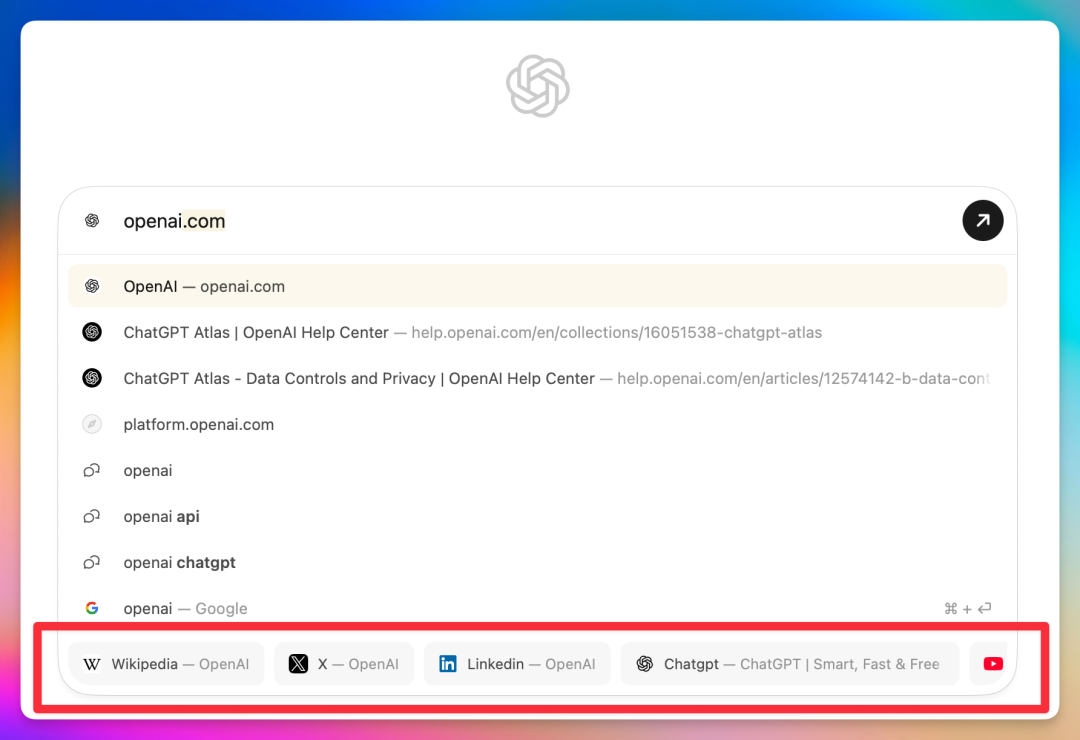
Task: Click the OpenAI logo above the search bar
Action: point(538,86)
